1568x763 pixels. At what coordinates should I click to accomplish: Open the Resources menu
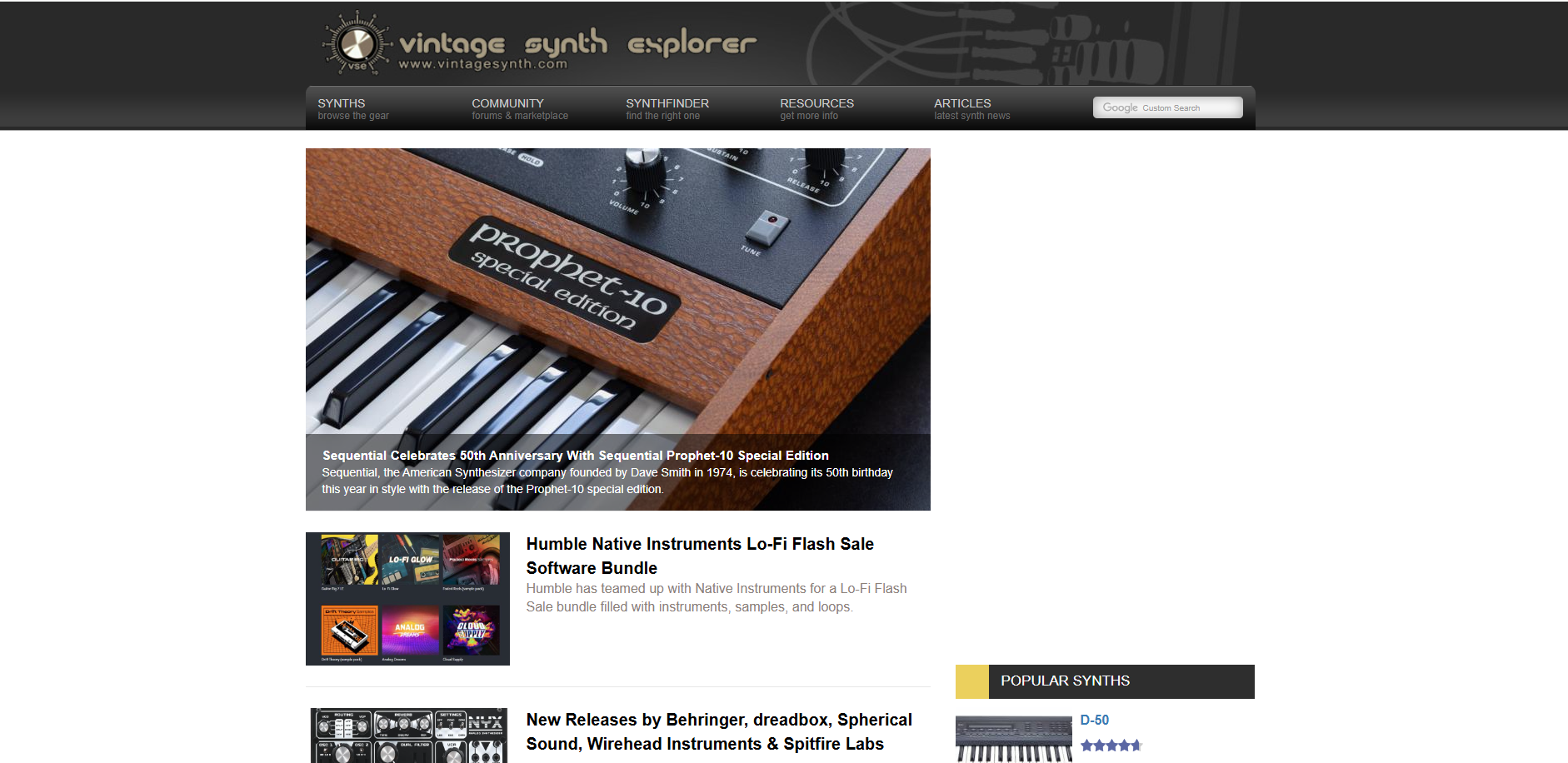point(816,108)
